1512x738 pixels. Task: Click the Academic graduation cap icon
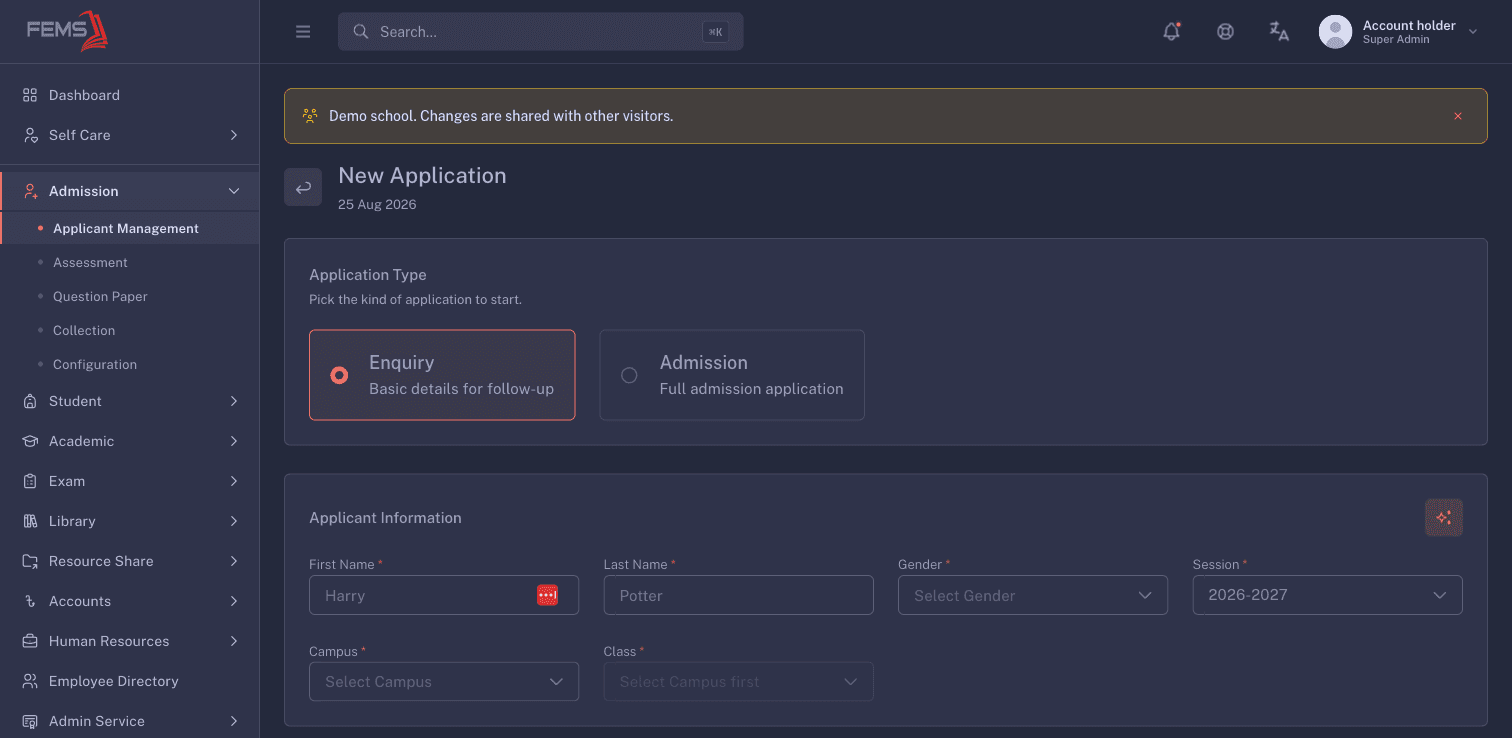[30, 441]
